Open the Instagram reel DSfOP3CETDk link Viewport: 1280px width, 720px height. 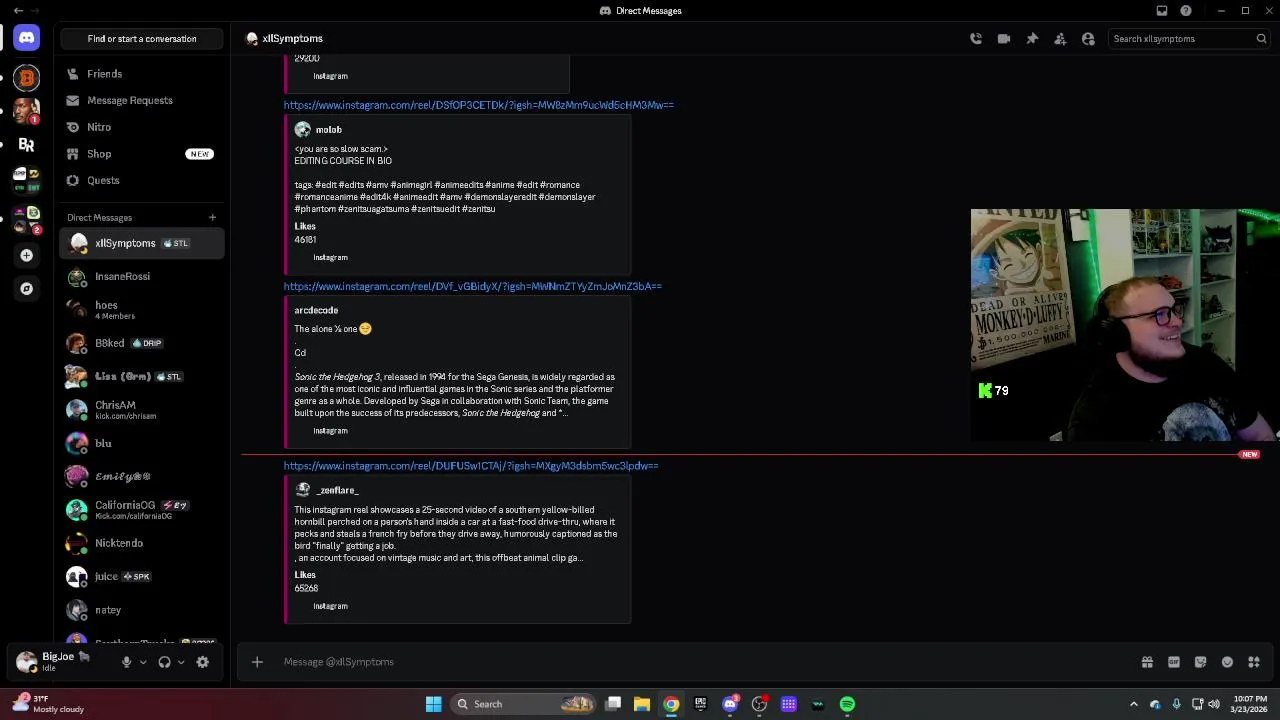coord(478,105)
